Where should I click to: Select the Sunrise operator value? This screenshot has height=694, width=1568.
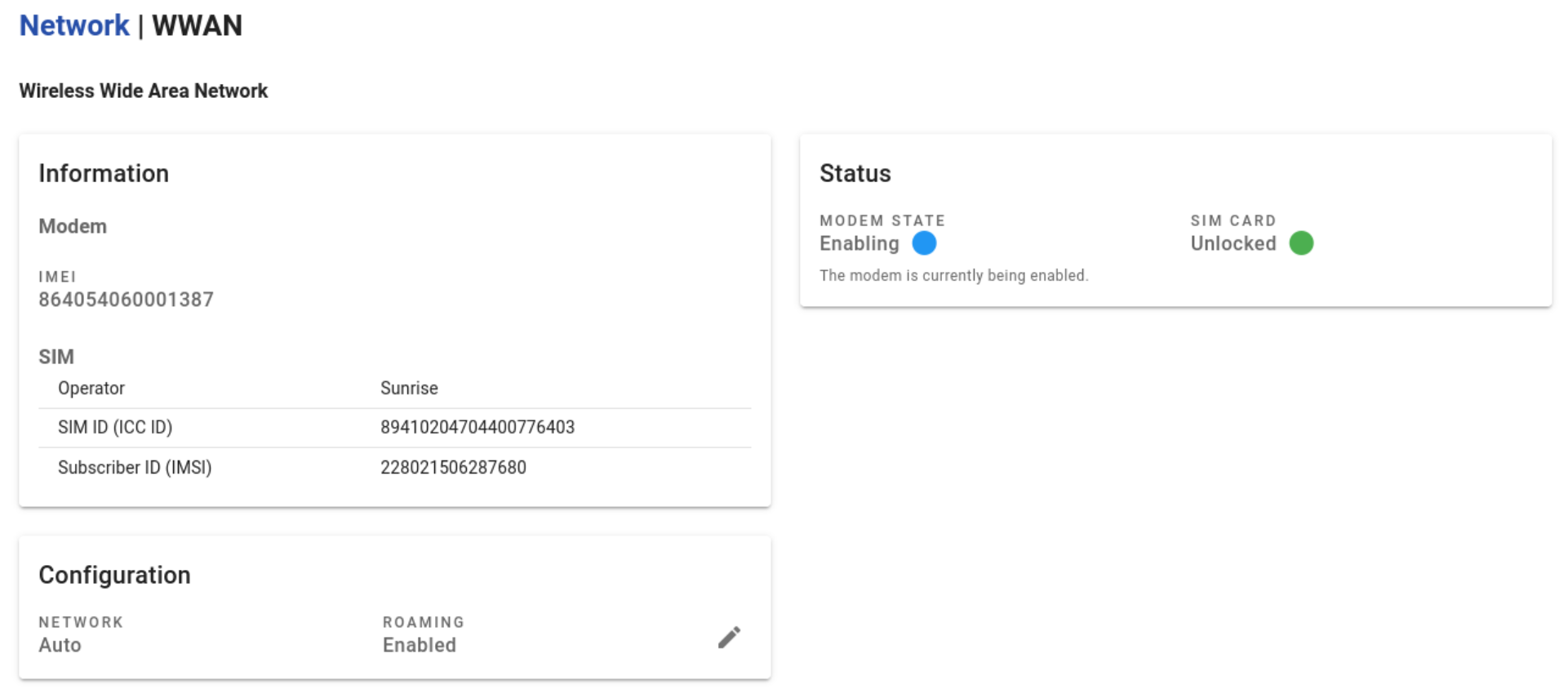[409, 388]
